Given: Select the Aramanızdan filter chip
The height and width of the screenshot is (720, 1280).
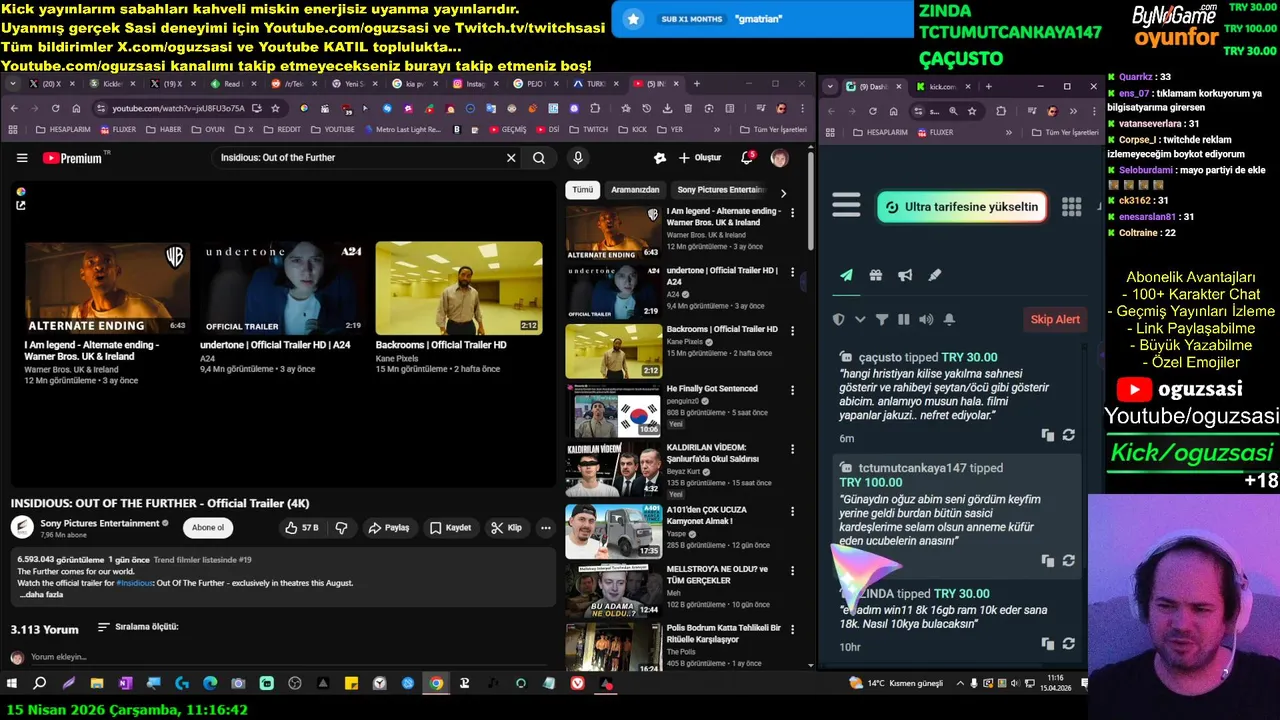Looking at the screenshot, I should pyautogui.click(x=635, y=190).
